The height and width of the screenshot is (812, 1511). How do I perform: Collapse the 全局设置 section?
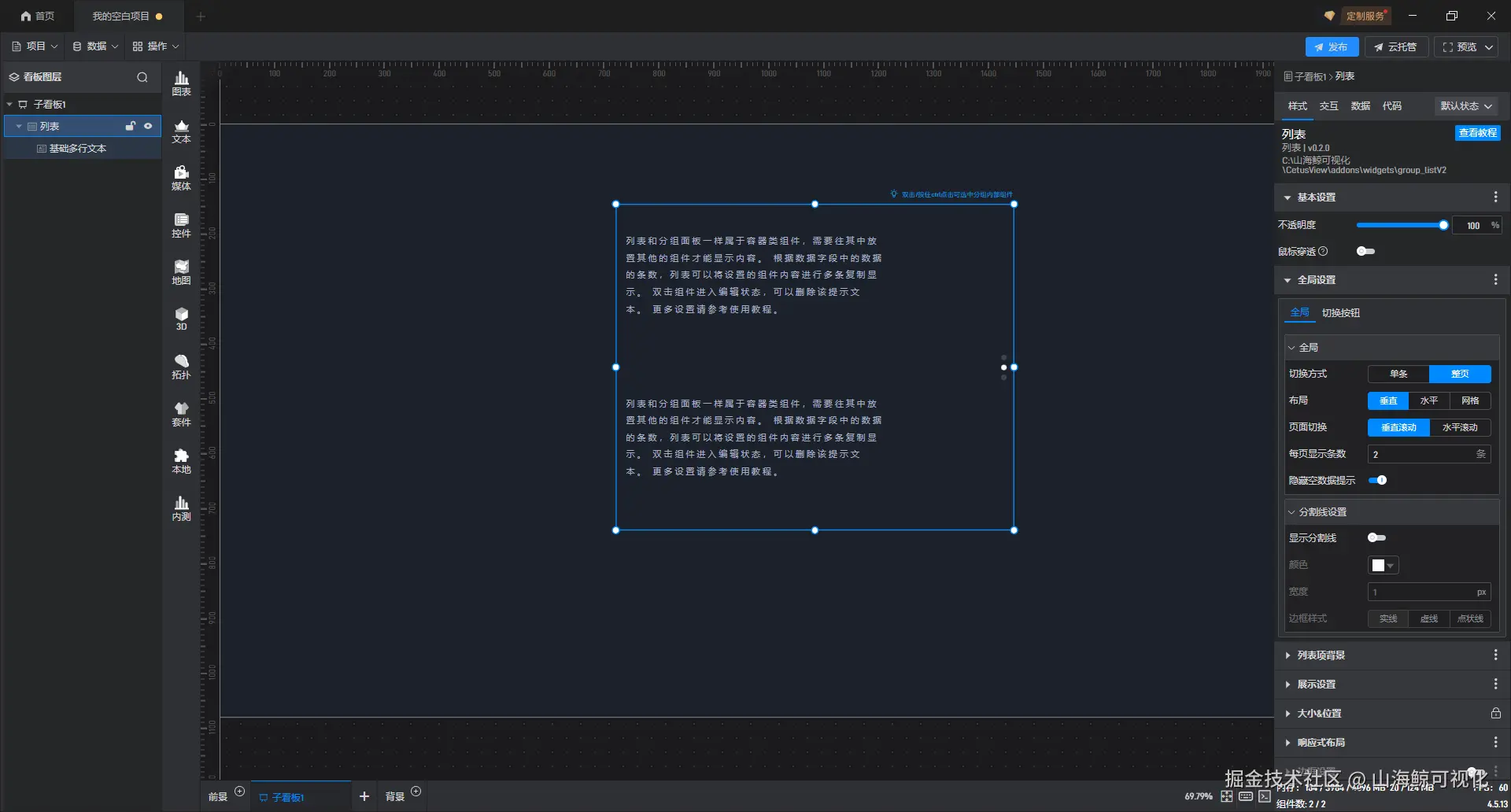click(x=1287, y=281)
